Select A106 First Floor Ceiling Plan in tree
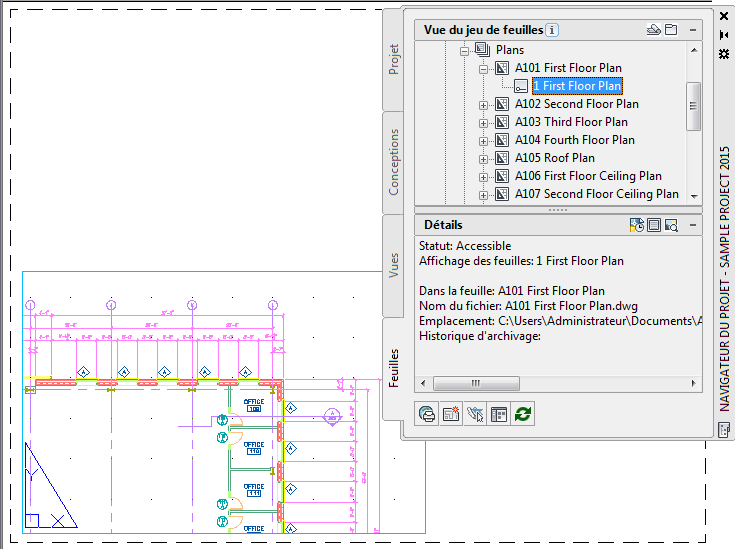This screenshot has width=735, height=549. click(x=588, y=176)
